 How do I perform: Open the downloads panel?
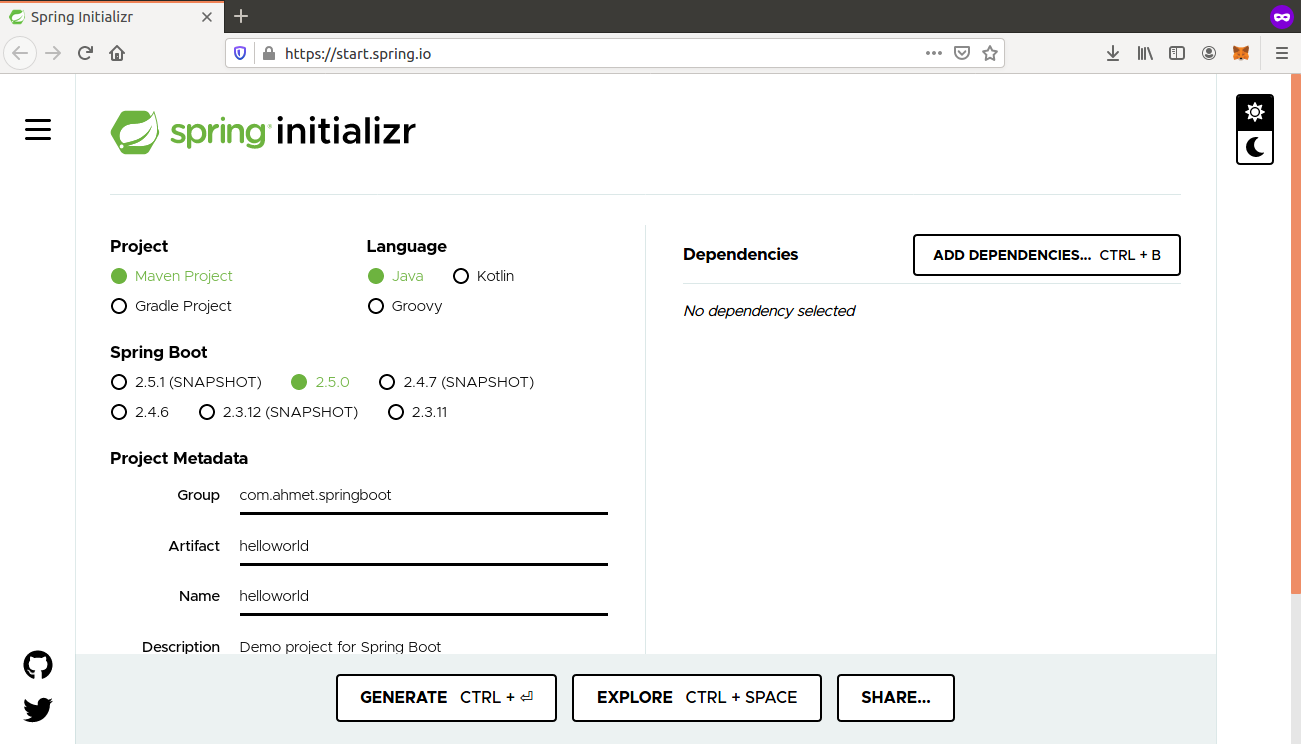pos(1113,53)
